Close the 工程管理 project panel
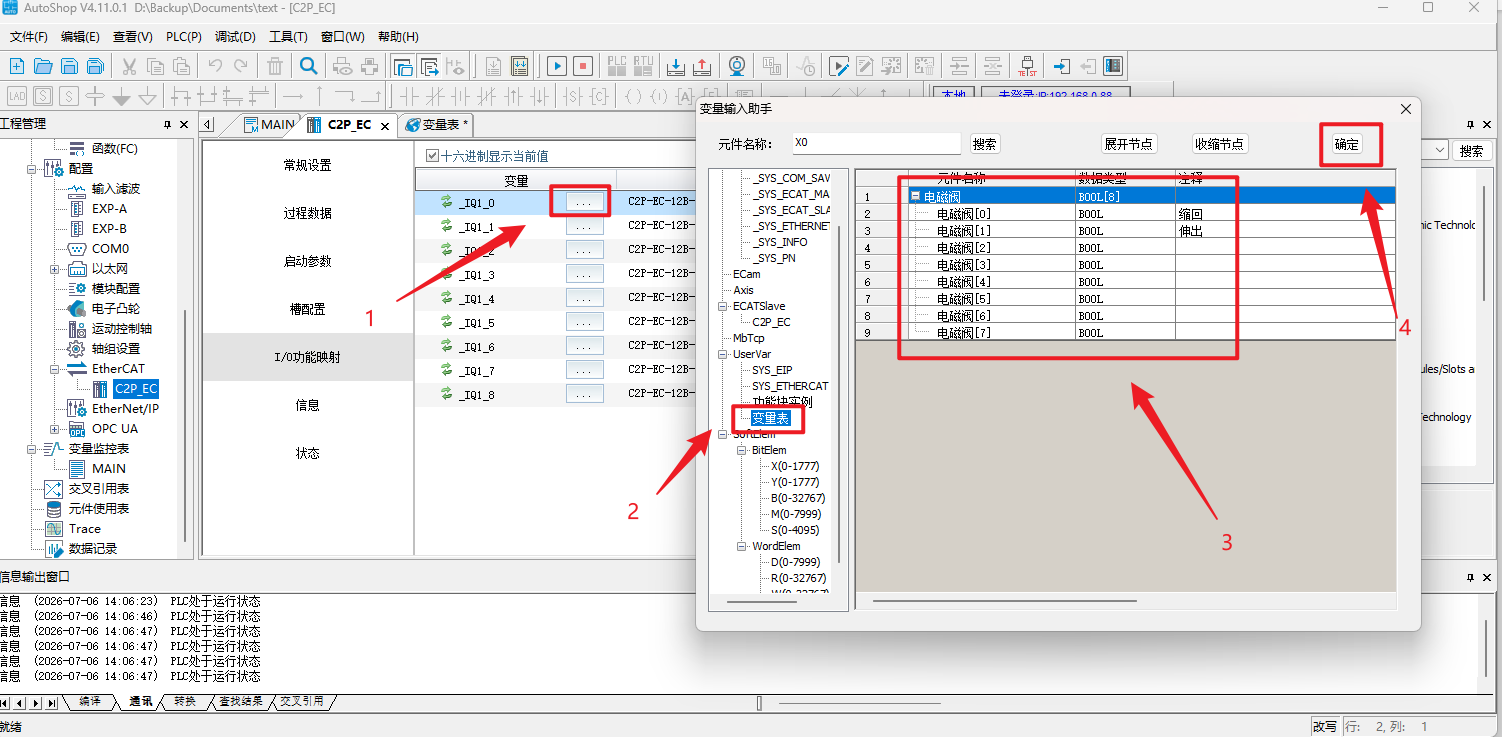The width and height of the screenshot is (1502, 737). coord(184,125)
